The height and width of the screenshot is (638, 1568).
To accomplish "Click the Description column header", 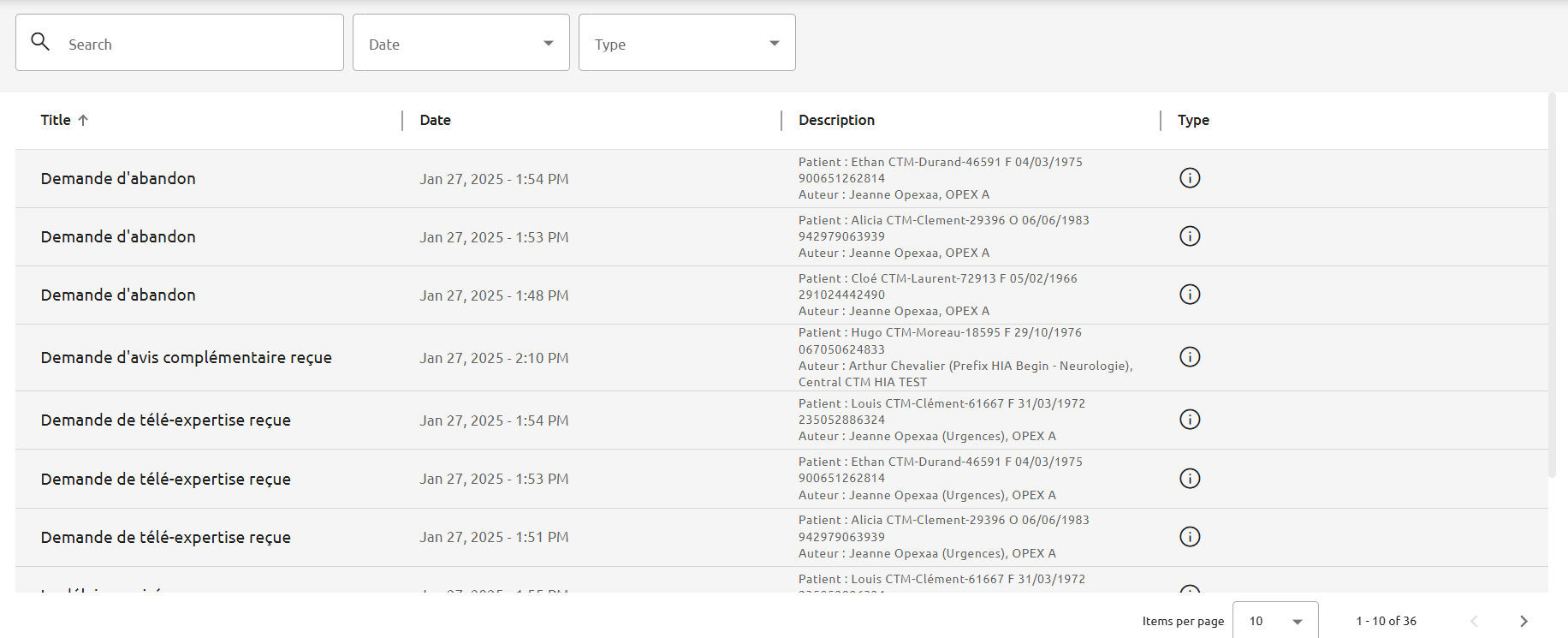I will [x=836, y=120].
